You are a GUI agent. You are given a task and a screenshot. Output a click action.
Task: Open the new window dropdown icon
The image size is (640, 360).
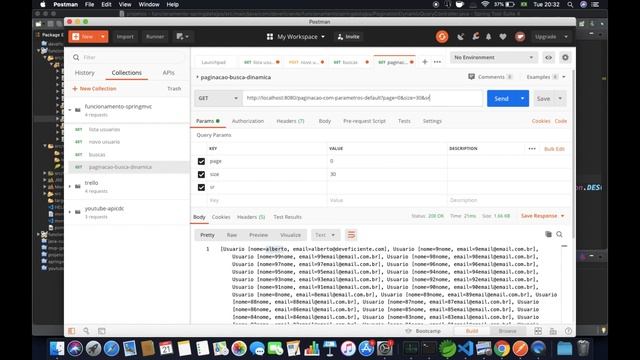(182, 37)
